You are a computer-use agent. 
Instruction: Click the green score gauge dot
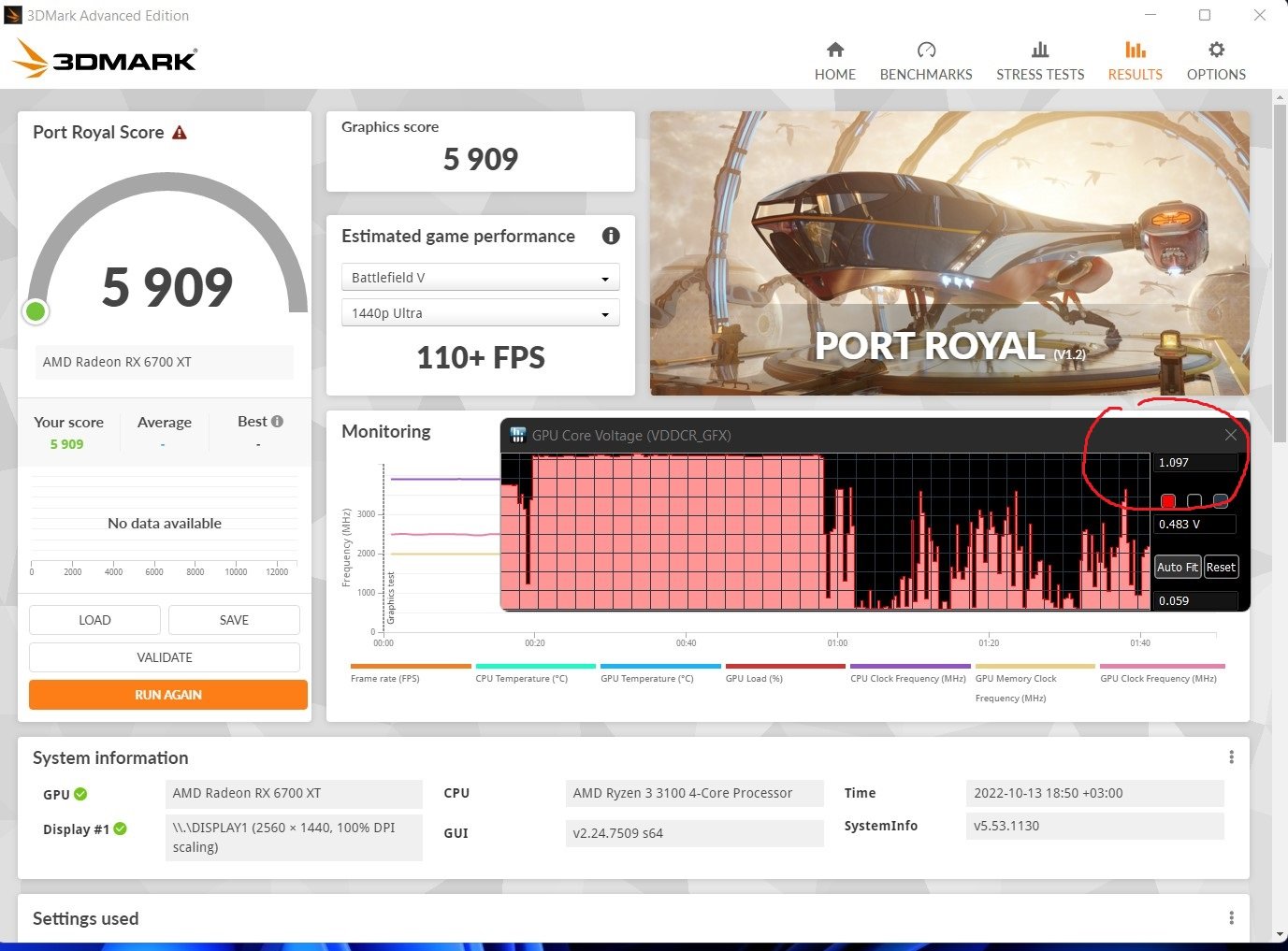36,311
